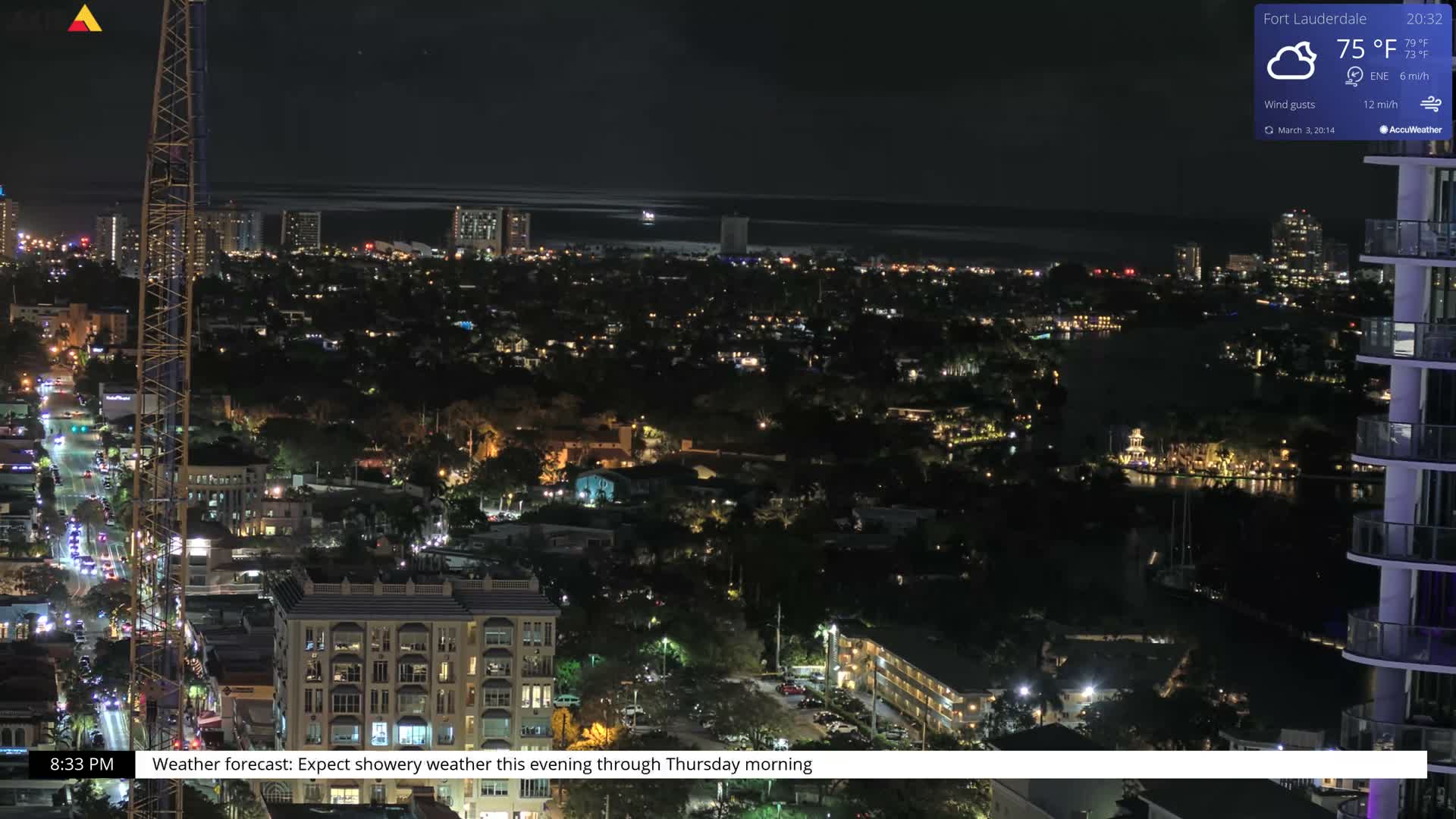Click the 79 °F high temperature

(x=1416, y=43)
